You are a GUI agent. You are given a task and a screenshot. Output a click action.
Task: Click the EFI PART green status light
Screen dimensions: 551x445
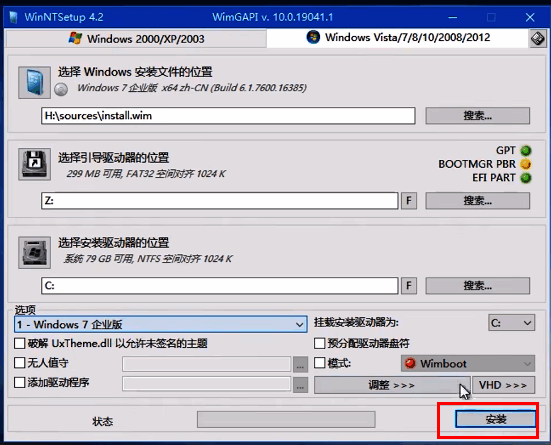tap(526, 178)
